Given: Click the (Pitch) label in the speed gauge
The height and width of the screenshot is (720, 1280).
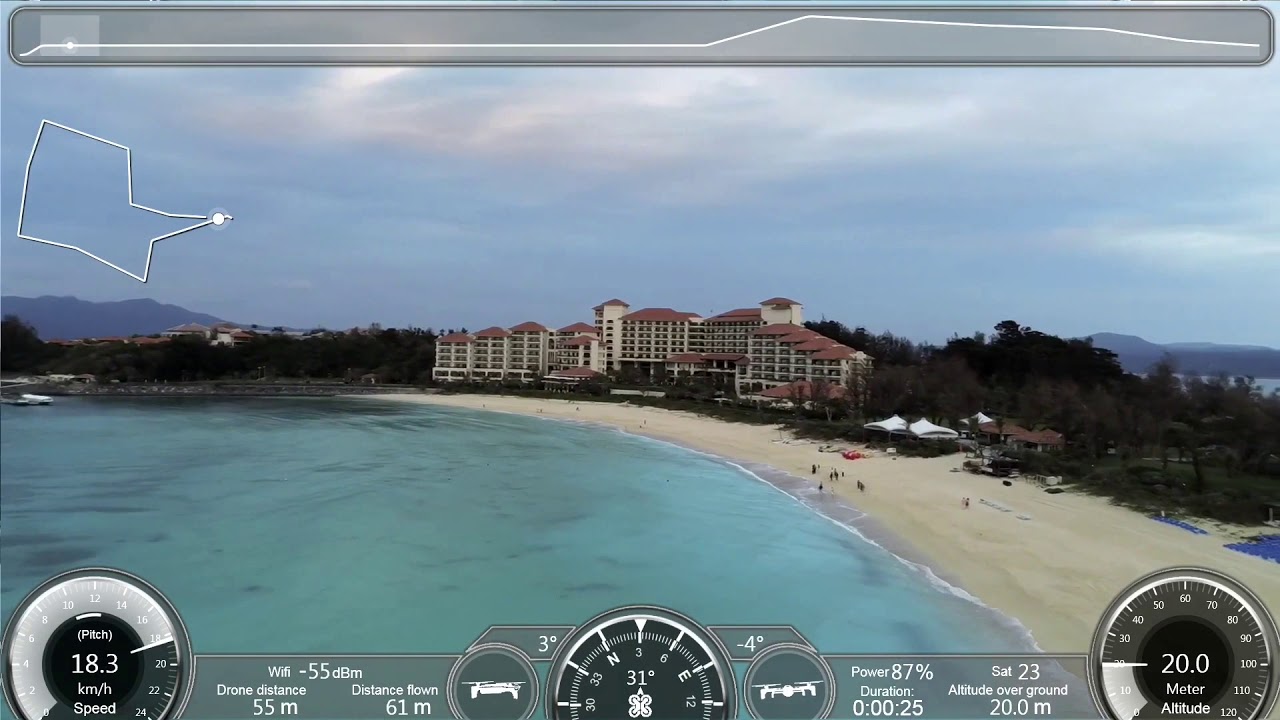Looking at the screenshot, I should [x=95, y=635].
